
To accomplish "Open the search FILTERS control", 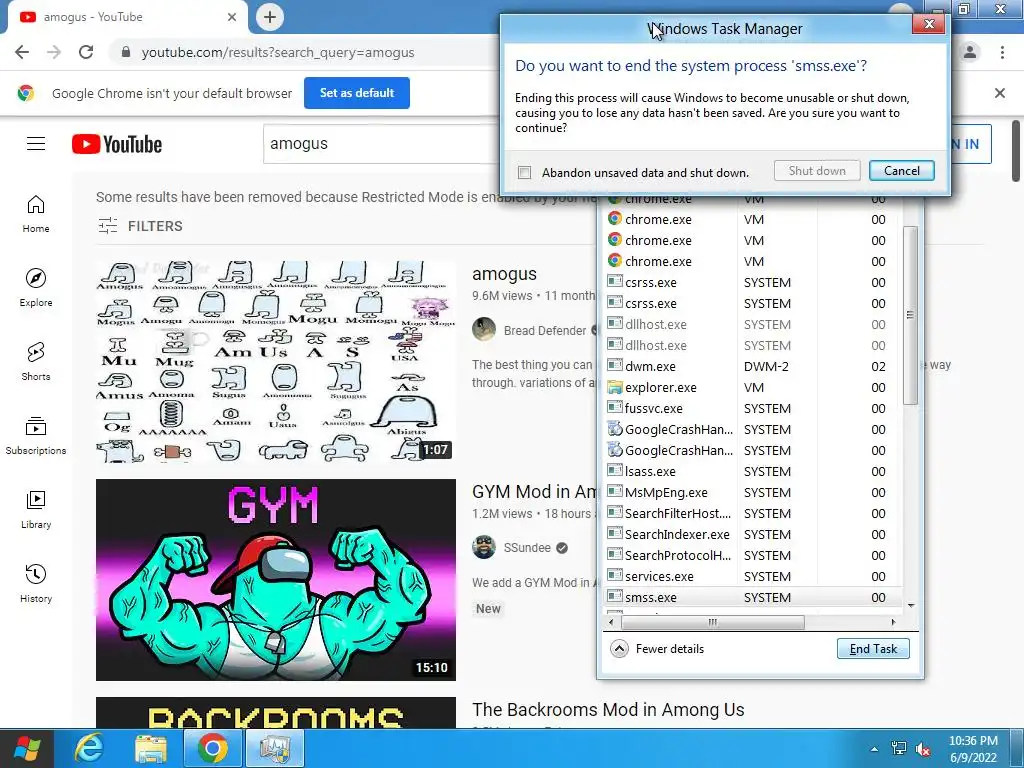I will [x=140, y=226].
